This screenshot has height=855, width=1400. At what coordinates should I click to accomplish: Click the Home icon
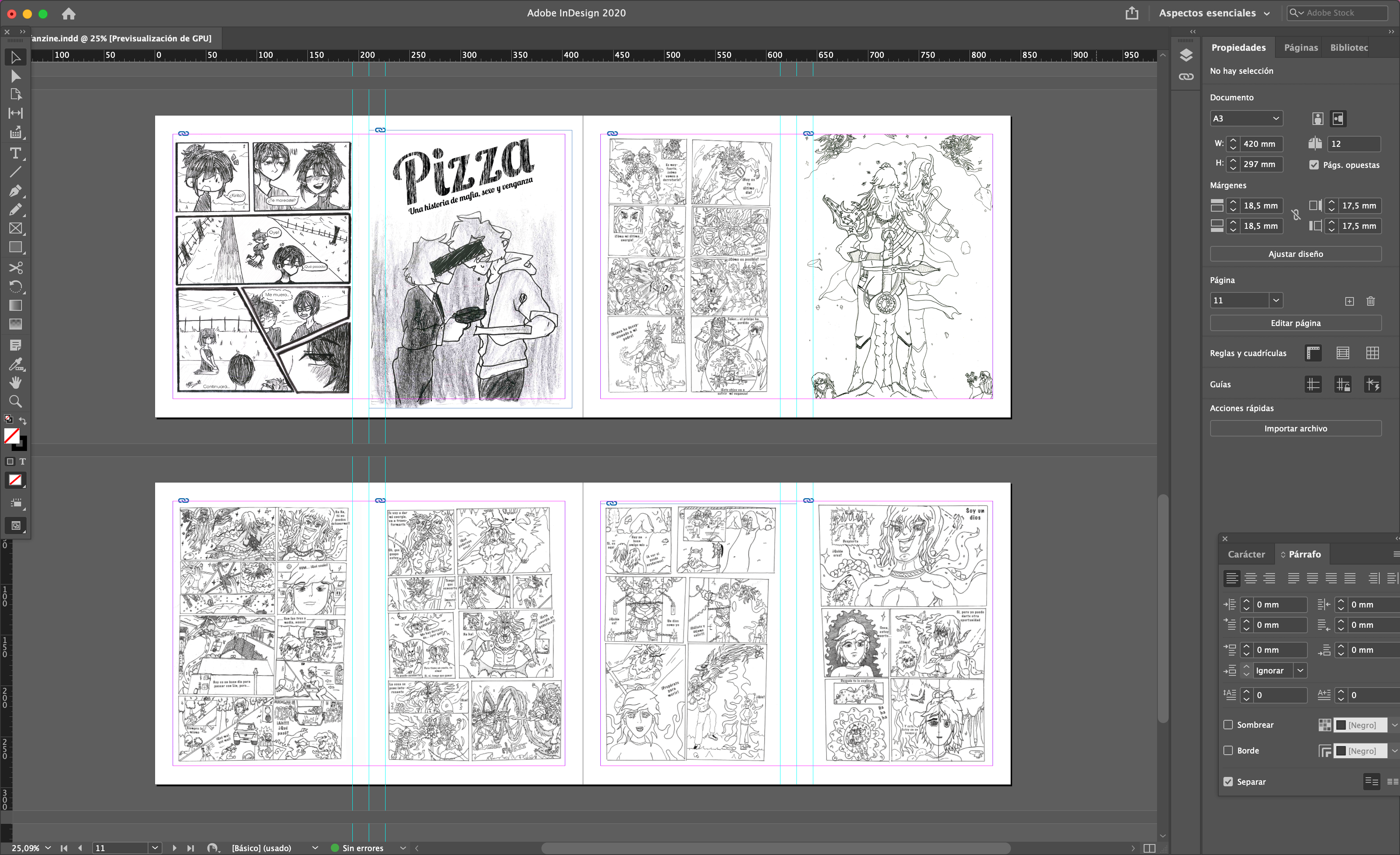69,13
